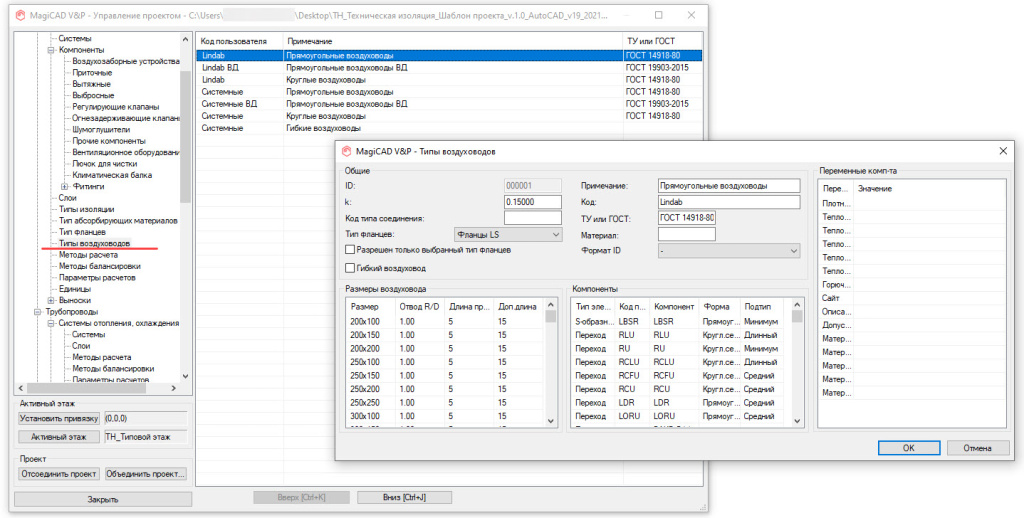Expand the 'Фитинги' tree node

[x=65, y=186]
